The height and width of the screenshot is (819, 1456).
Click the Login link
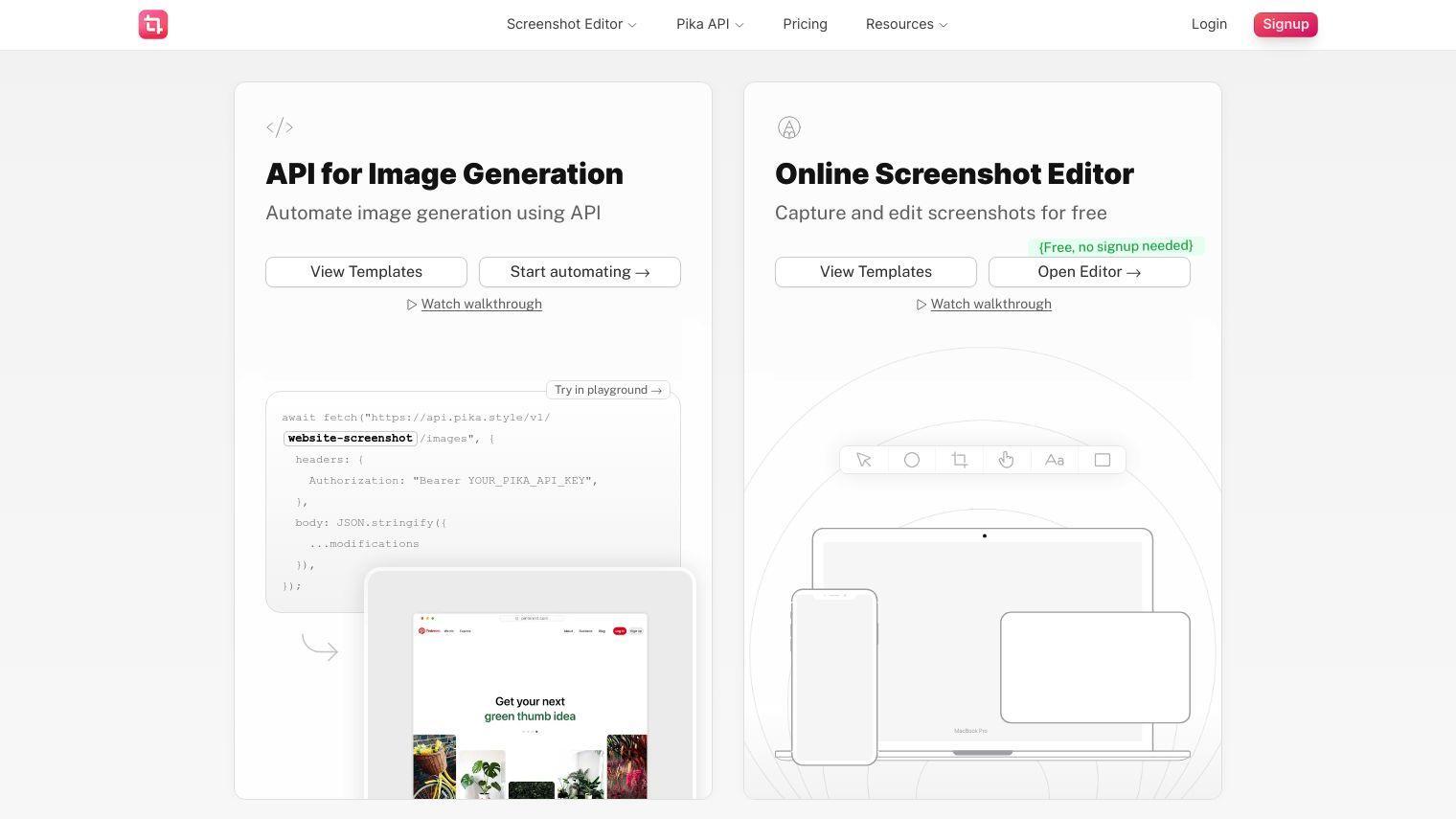[1209, 24]
